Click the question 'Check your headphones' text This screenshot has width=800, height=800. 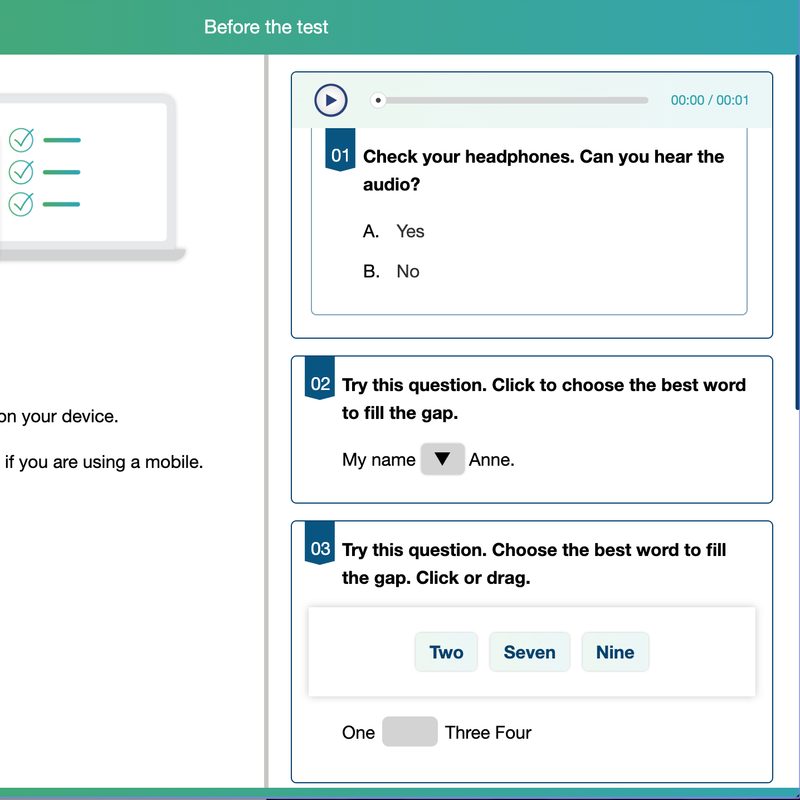pyautogui.click(x=543, y=170)
